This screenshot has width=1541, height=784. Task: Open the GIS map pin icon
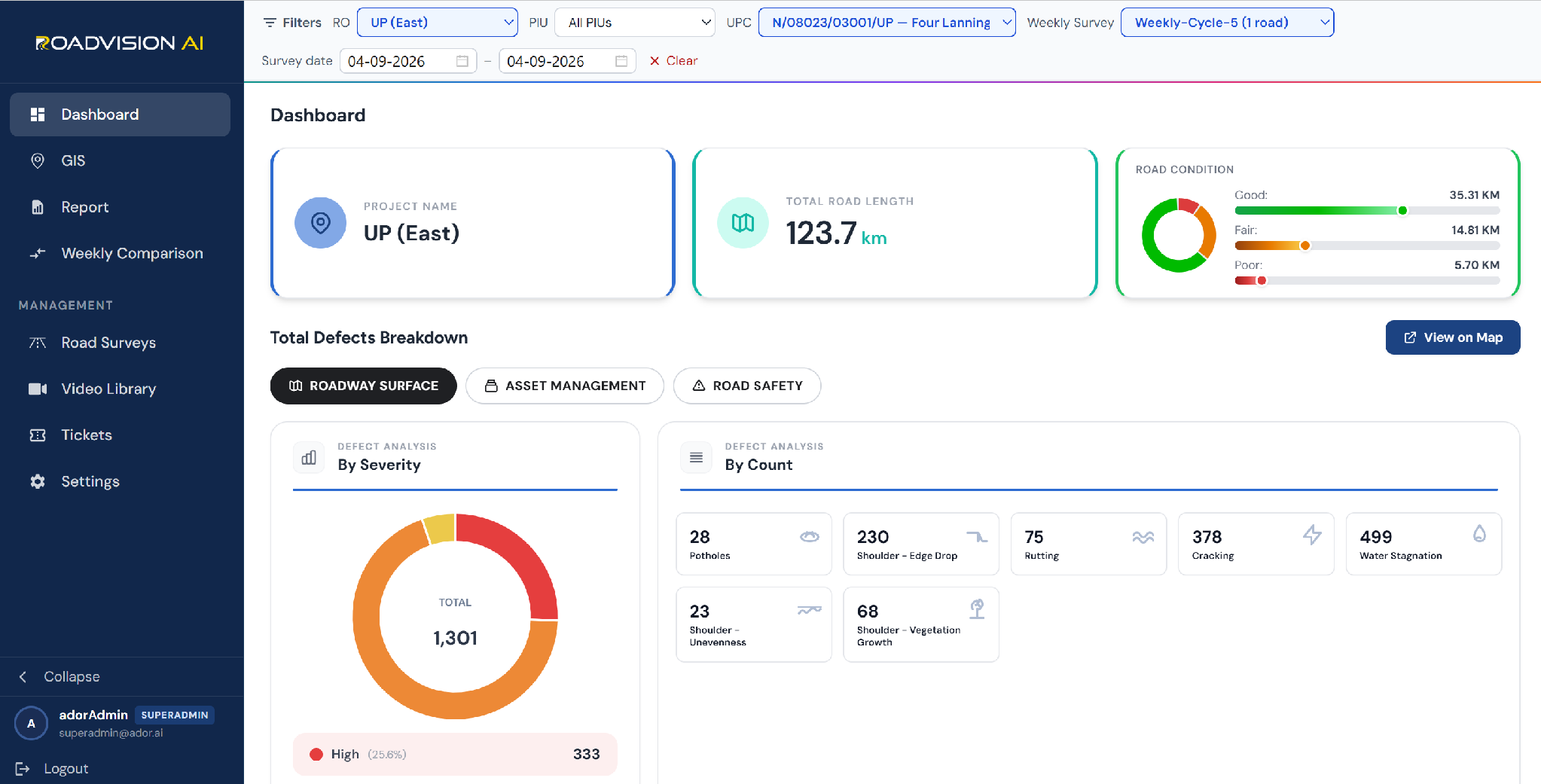pyautogui.click(x=37, y=160)
